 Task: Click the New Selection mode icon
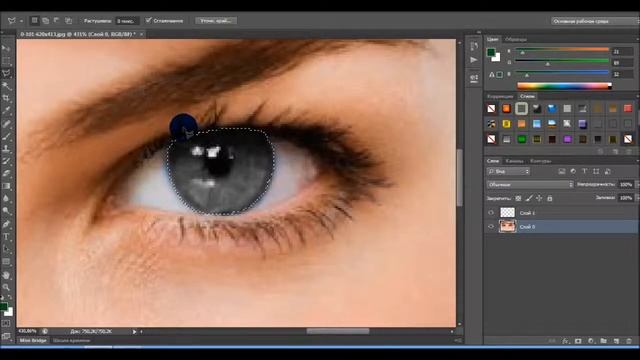(x=35, y=20)
